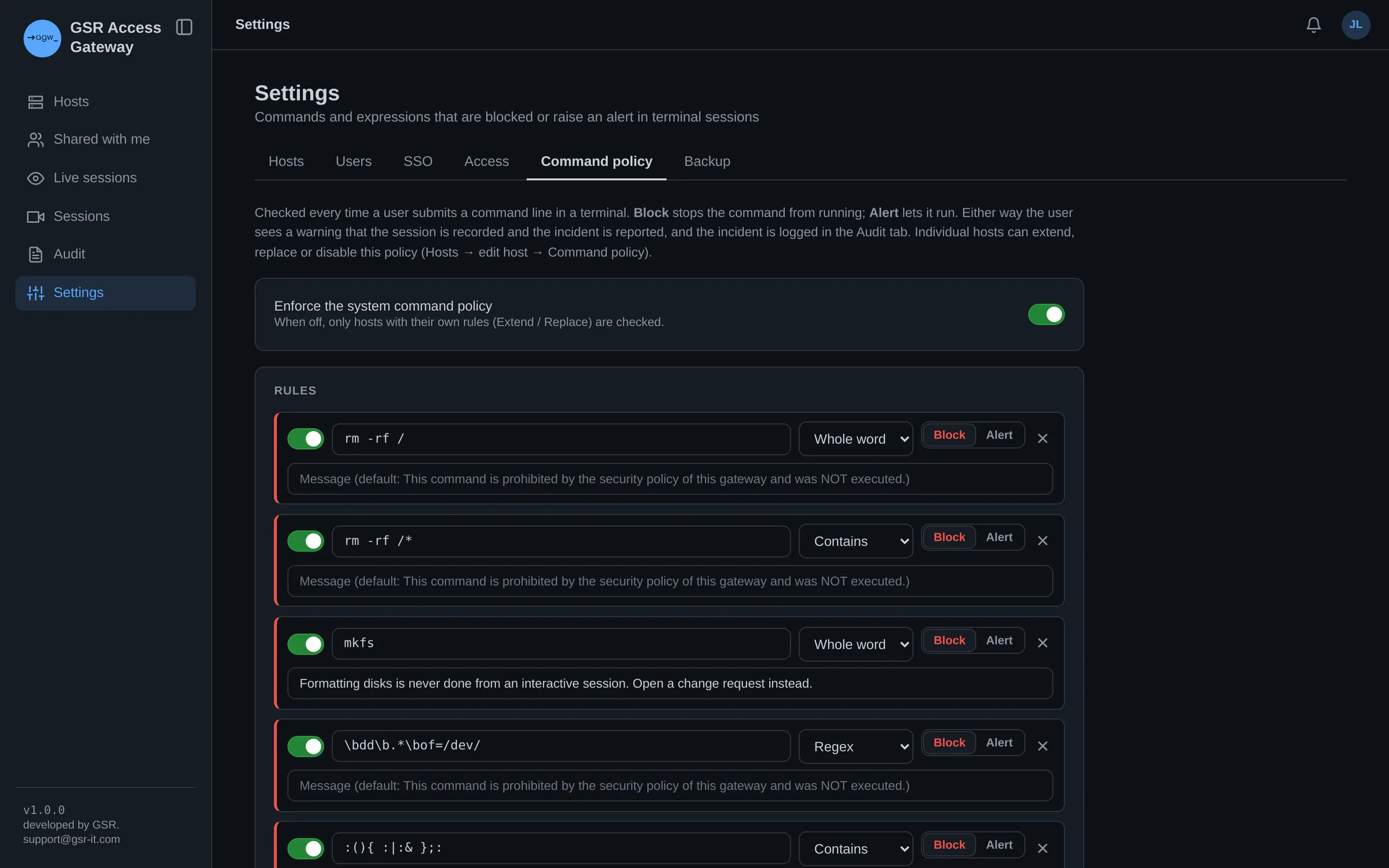Delete the 'rm -rf /*' rule
This screenshot has width=1389, height=868.
(1042, 540)
